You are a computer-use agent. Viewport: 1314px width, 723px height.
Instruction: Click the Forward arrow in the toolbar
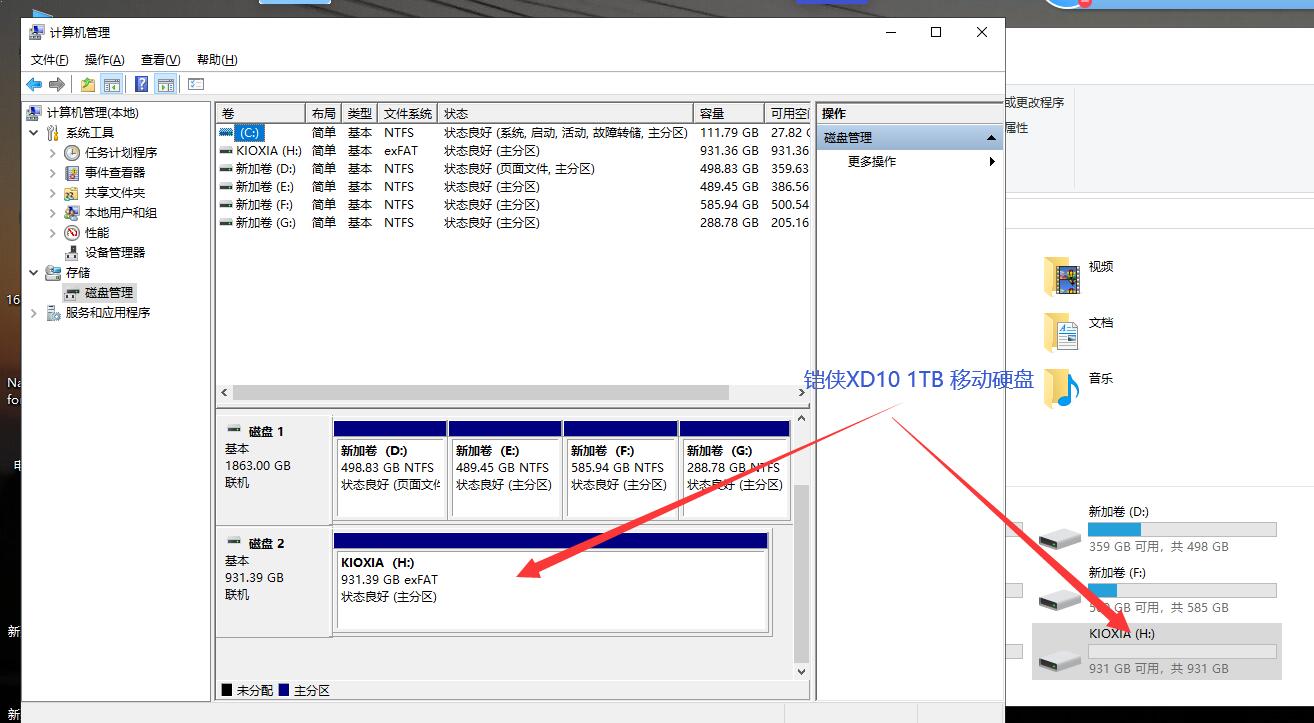tap(57, 85)
